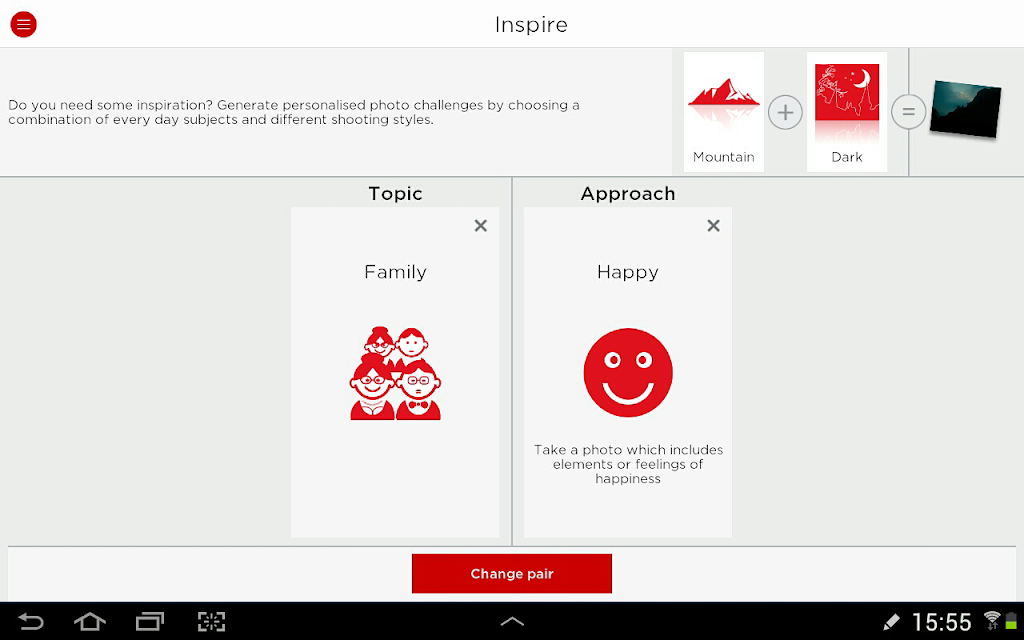Image resolution: width=1024 pixels, height=640 pixels.
Task: Expand the bottom panel up-chevron
Action: point(512,621)
